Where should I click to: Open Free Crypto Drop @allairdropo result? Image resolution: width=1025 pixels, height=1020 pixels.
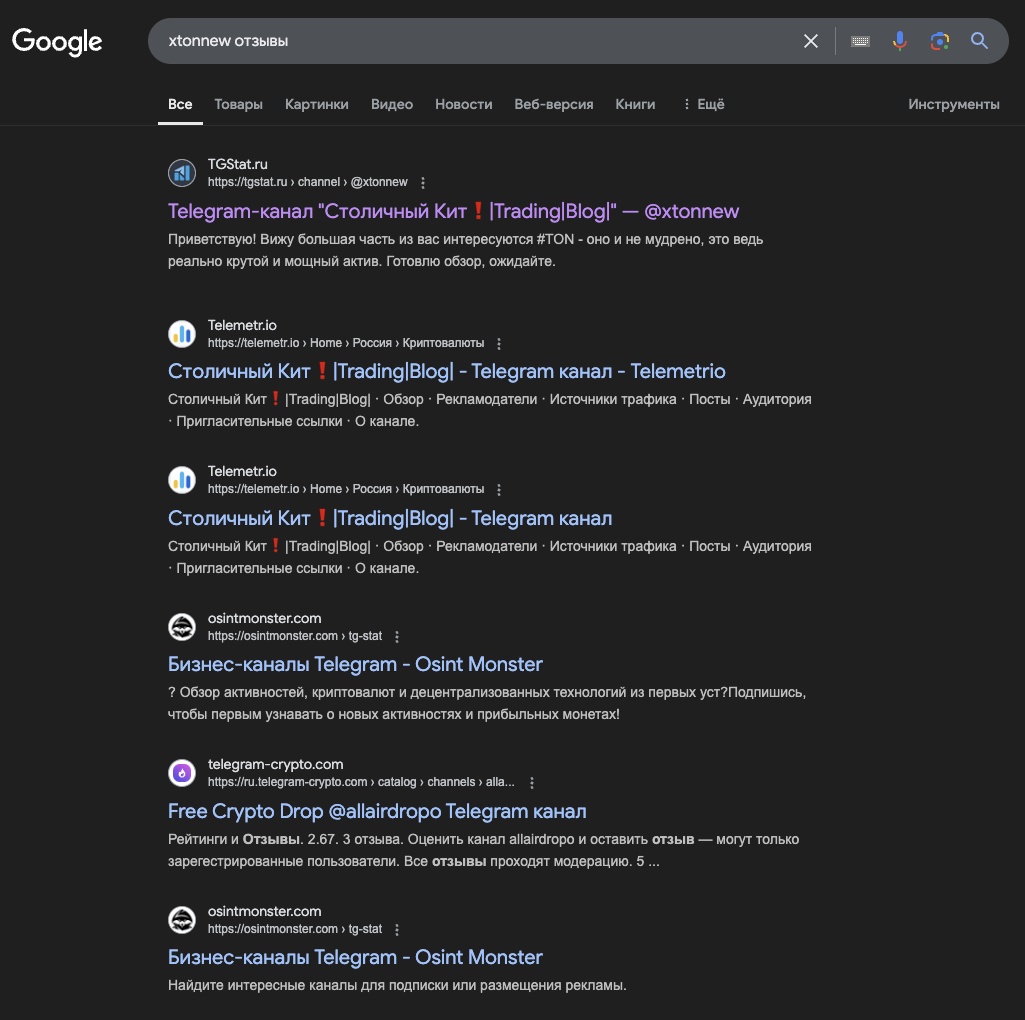tap(377, 811)
